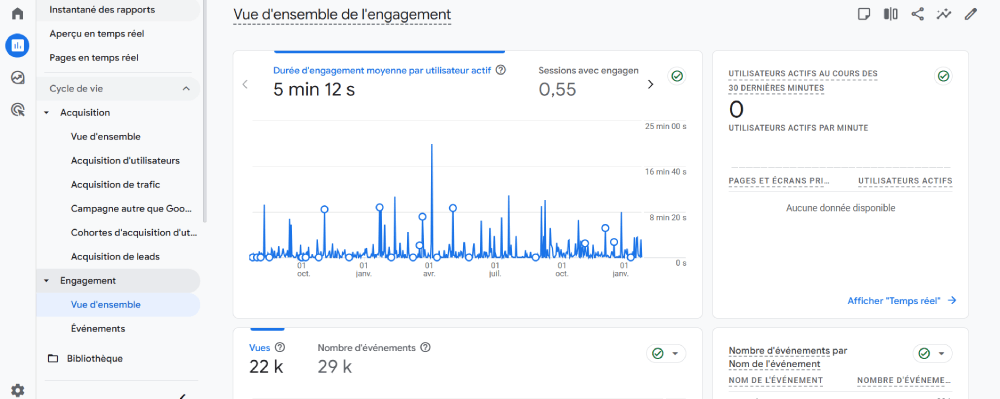Open the Explore icon in left rail
Viewport: 1000px width, 399px height.
17,78
